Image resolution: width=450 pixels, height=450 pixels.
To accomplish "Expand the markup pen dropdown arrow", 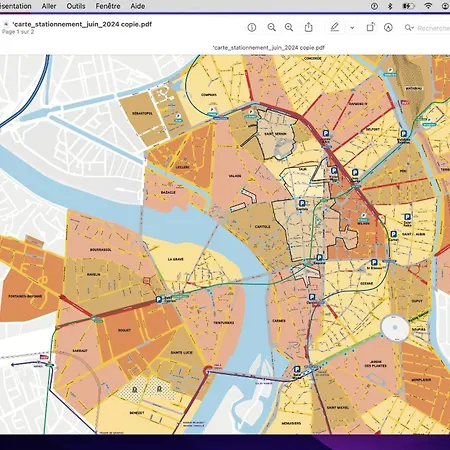I will point(352,28).
